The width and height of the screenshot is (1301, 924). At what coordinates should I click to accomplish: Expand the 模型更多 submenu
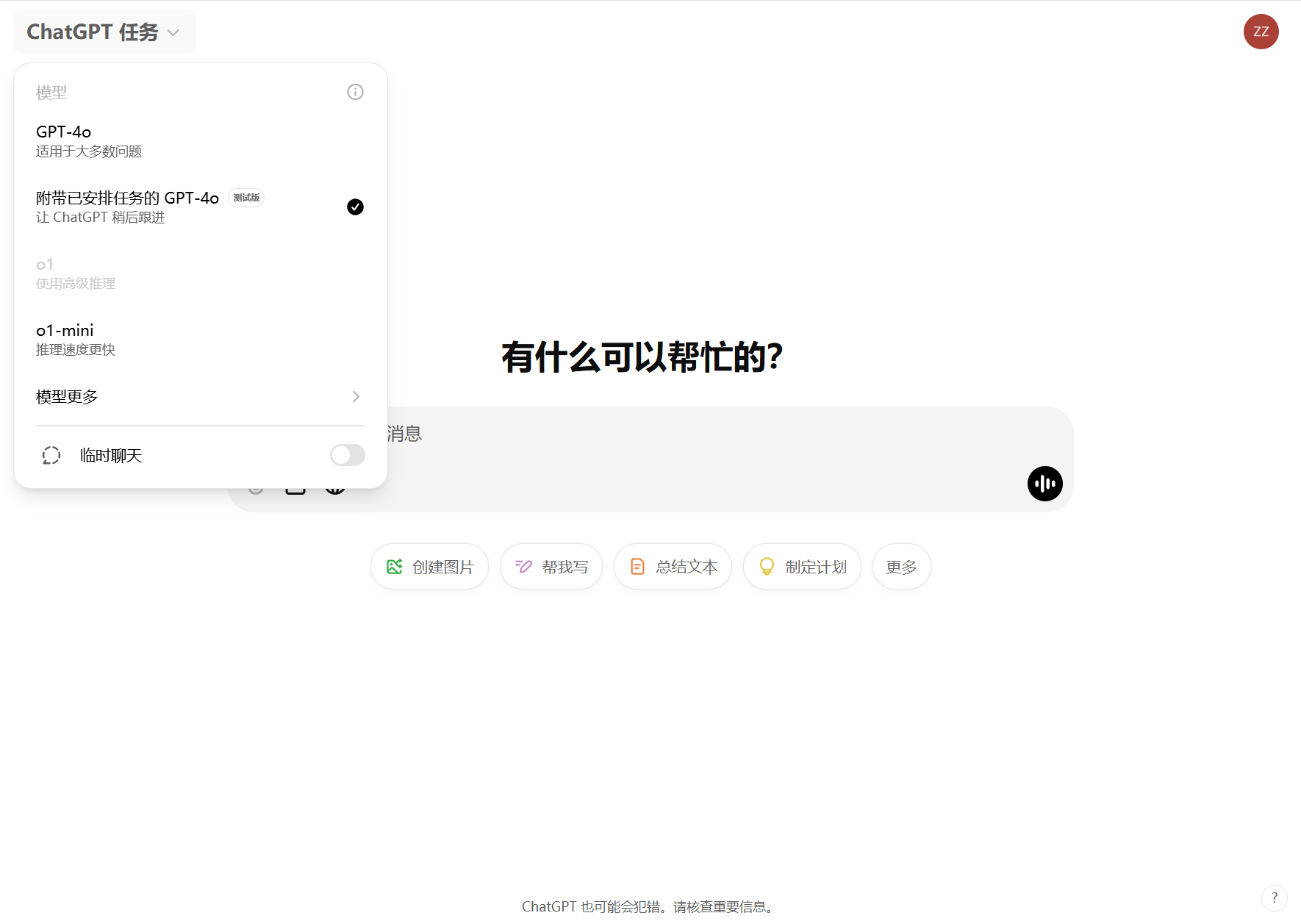click(200, 396)
